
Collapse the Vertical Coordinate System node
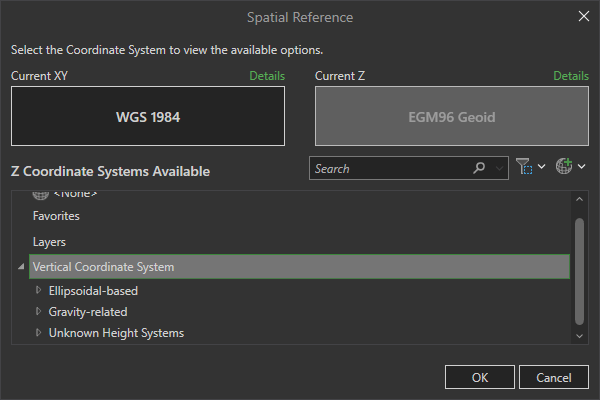click(x=21, y=267)
